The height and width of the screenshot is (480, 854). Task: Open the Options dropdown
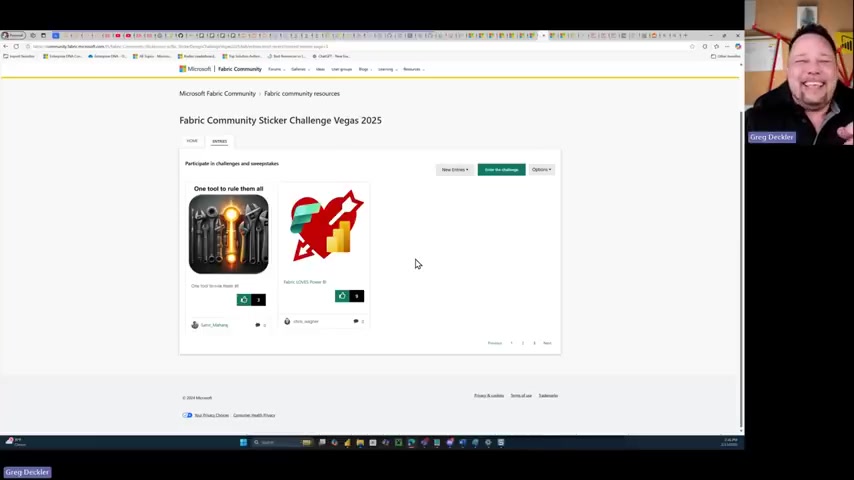(x=541, y=169)
